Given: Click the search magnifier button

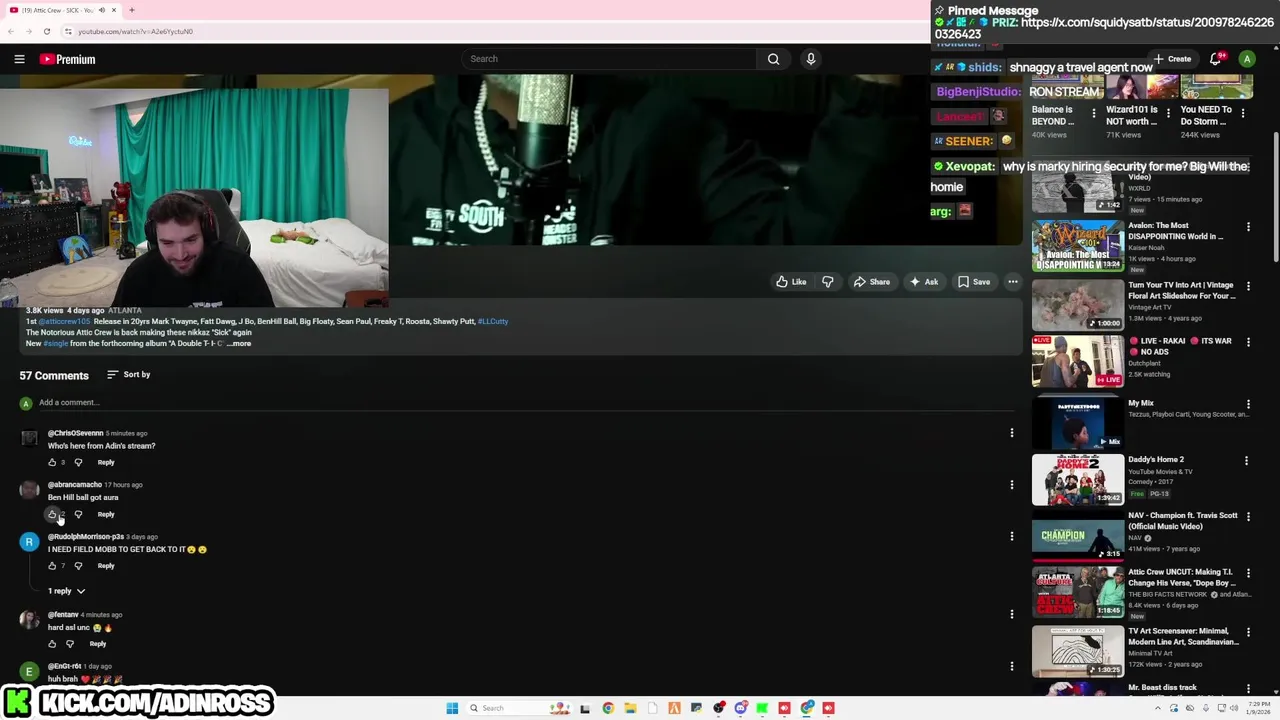Looking at the screenshot, I should (x=773, y=59).
